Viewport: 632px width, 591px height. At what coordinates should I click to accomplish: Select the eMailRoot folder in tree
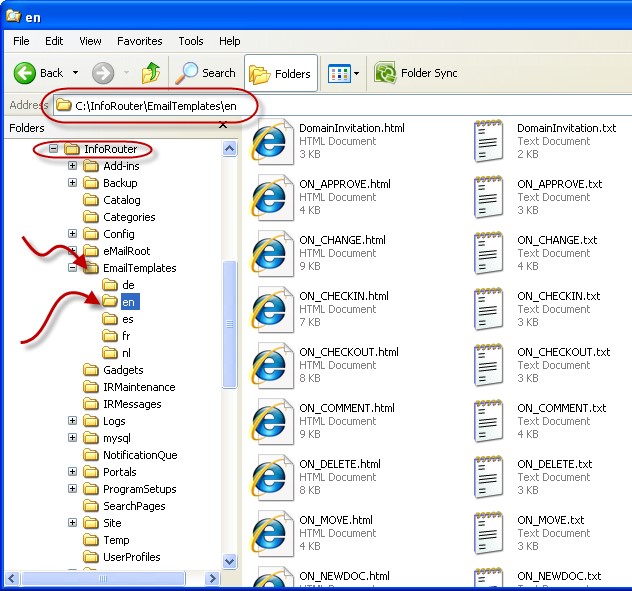point(116,251)
